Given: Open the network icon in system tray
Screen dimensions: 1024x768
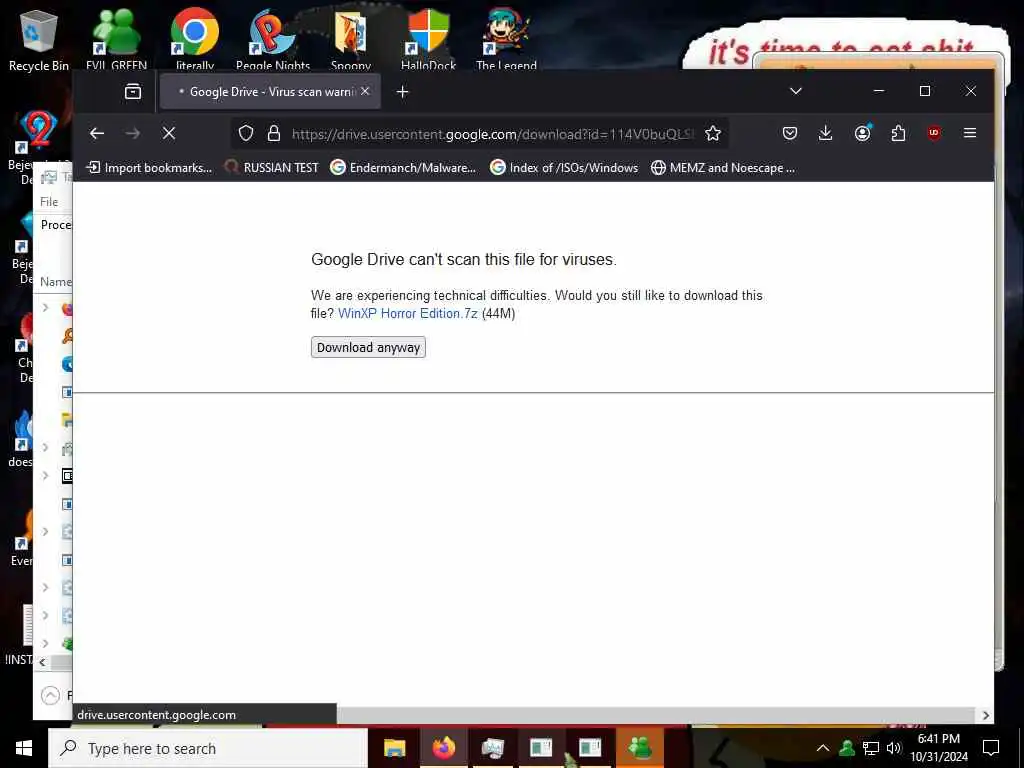Looking at the screenshot, I should point(871,748).
